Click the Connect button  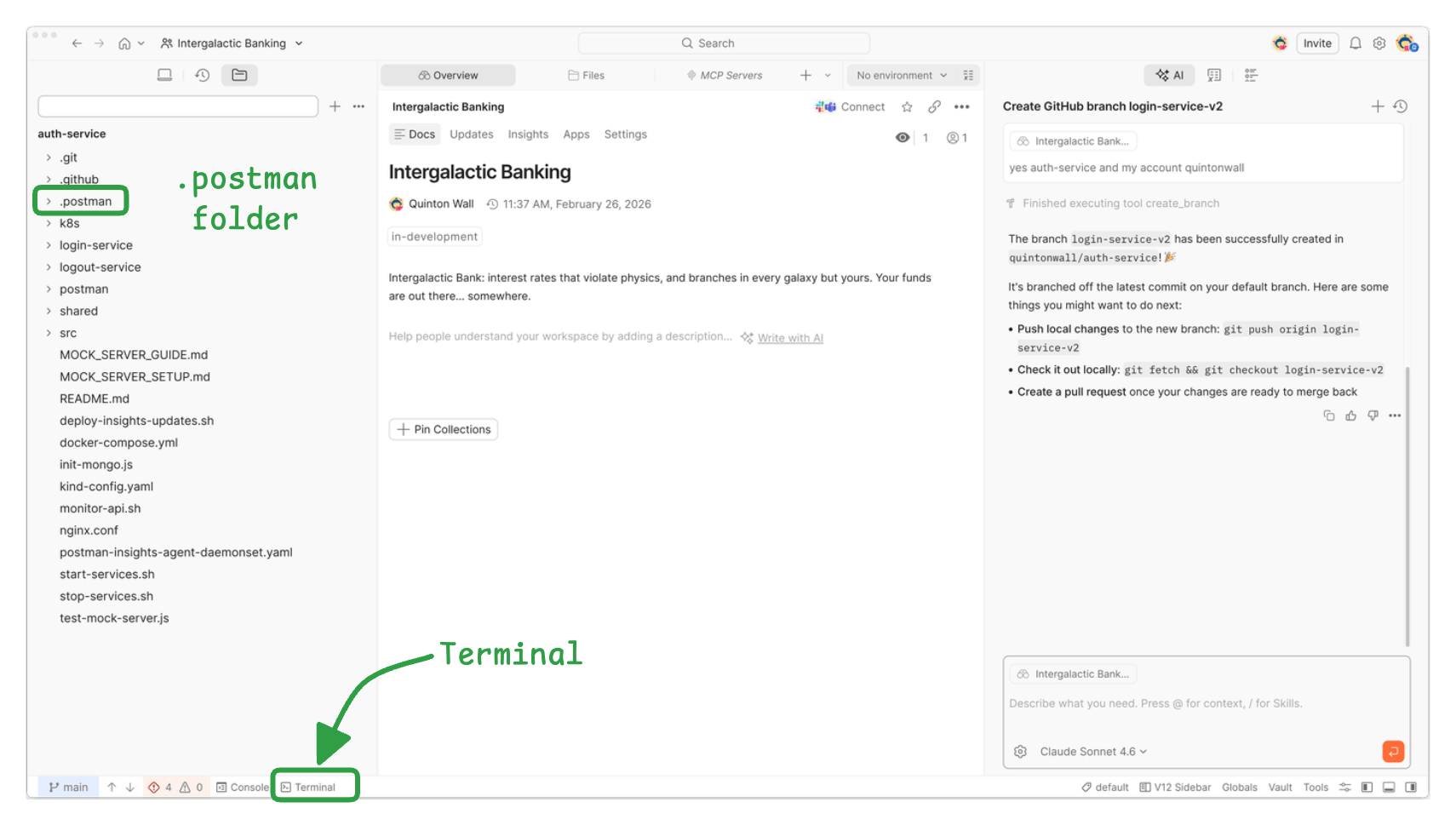click(x=851, y=106)
